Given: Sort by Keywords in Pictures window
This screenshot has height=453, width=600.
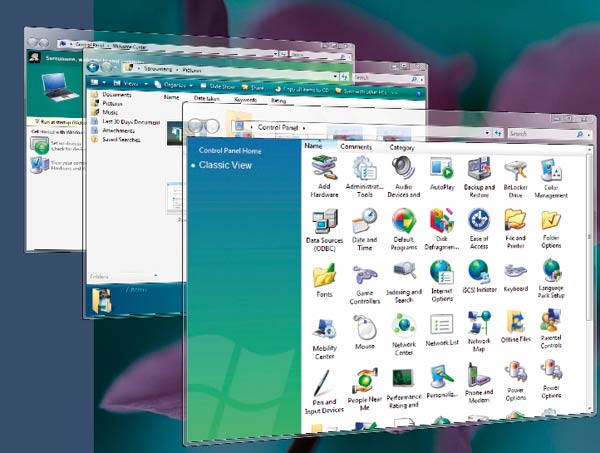Looking at the screenshot, I should [245, 99].
